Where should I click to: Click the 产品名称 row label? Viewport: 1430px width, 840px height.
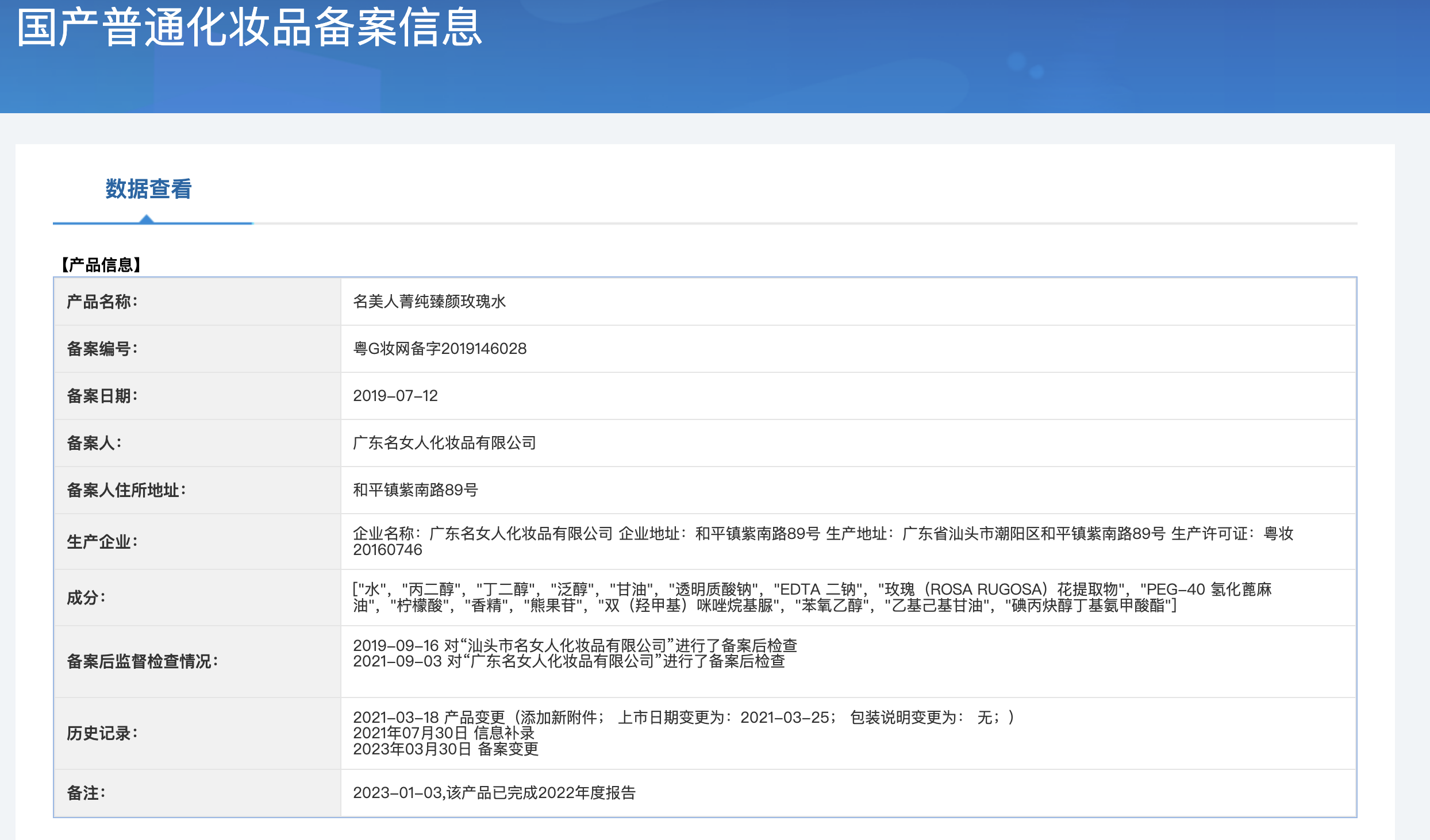point(102,302)
